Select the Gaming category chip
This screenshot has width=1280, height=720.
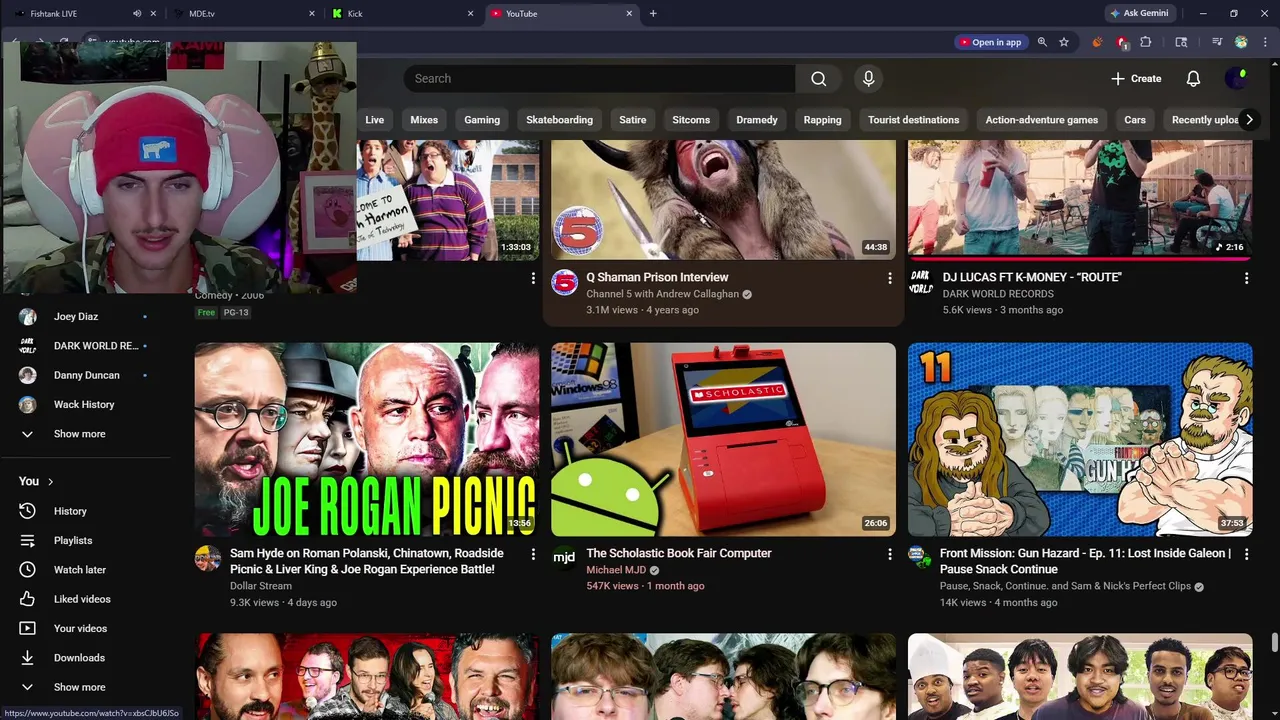coord(482,120)
